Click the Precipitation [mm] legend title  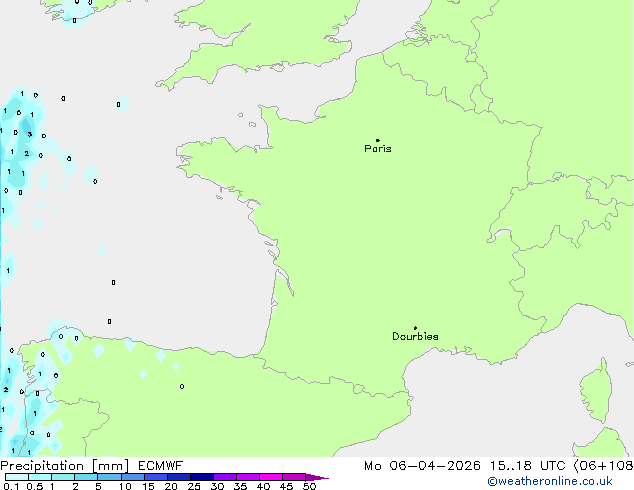pyautogui.click(x=64, y=466)
